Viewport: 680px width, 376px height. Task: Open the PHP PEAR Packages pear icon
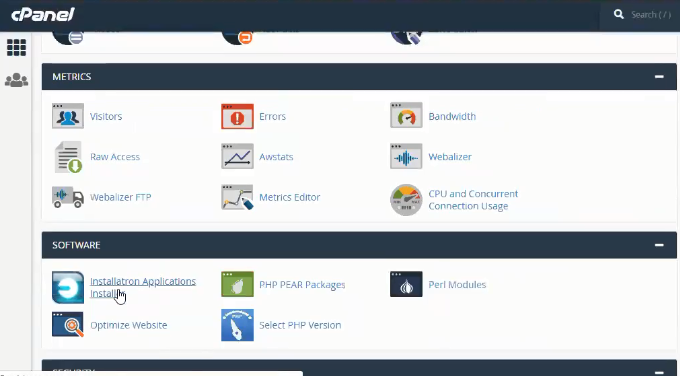[x=237, y=284]
